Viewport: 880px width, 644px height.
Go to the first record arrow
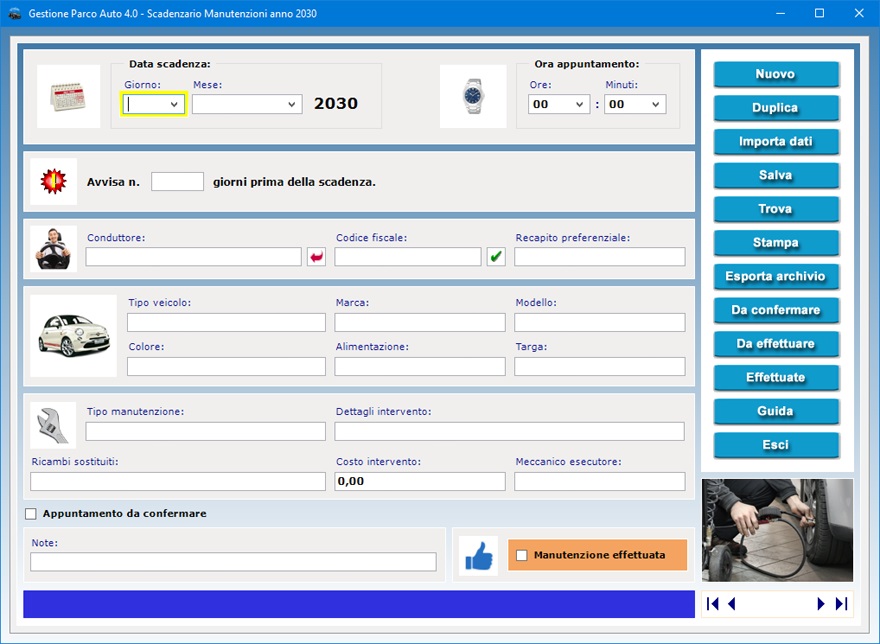click(713, 604)
